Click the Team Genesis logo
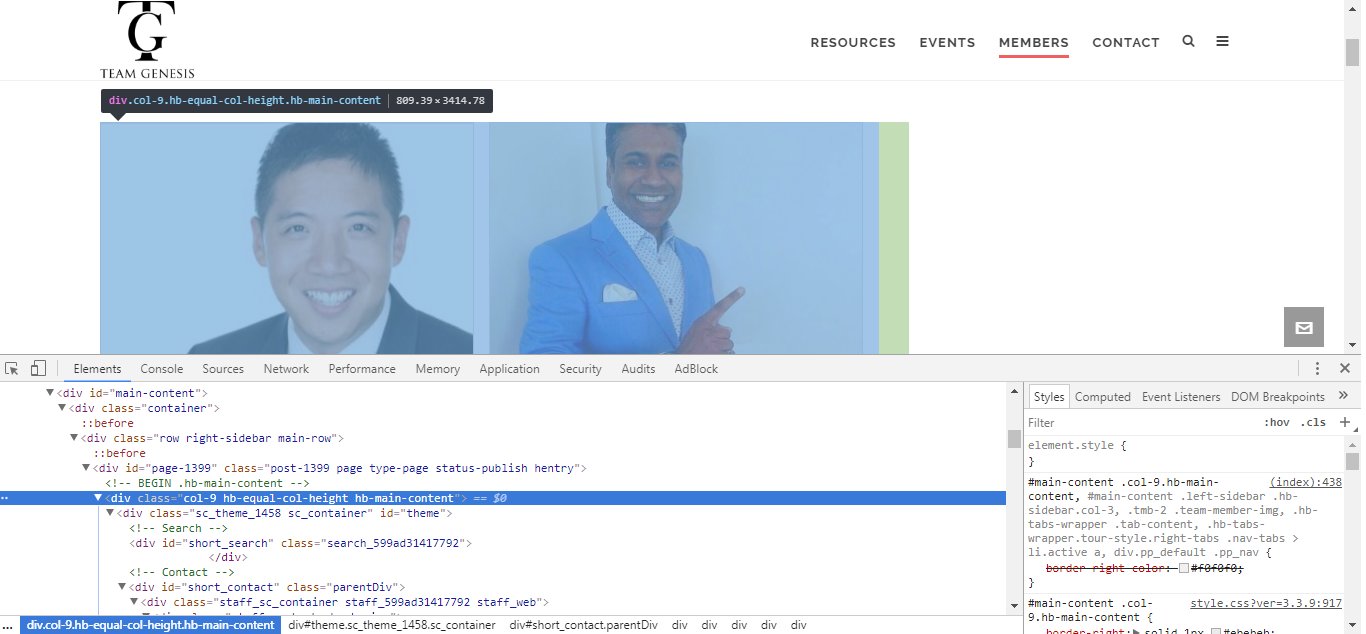This screenshot has height=634, width=1366. pyautogui.click(x=147, y=40)
